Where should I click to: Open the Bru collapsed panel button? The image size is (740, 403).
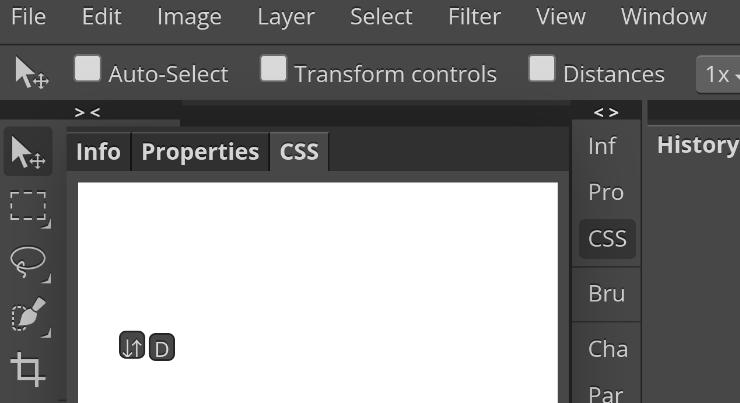click(x=606, y=294)
